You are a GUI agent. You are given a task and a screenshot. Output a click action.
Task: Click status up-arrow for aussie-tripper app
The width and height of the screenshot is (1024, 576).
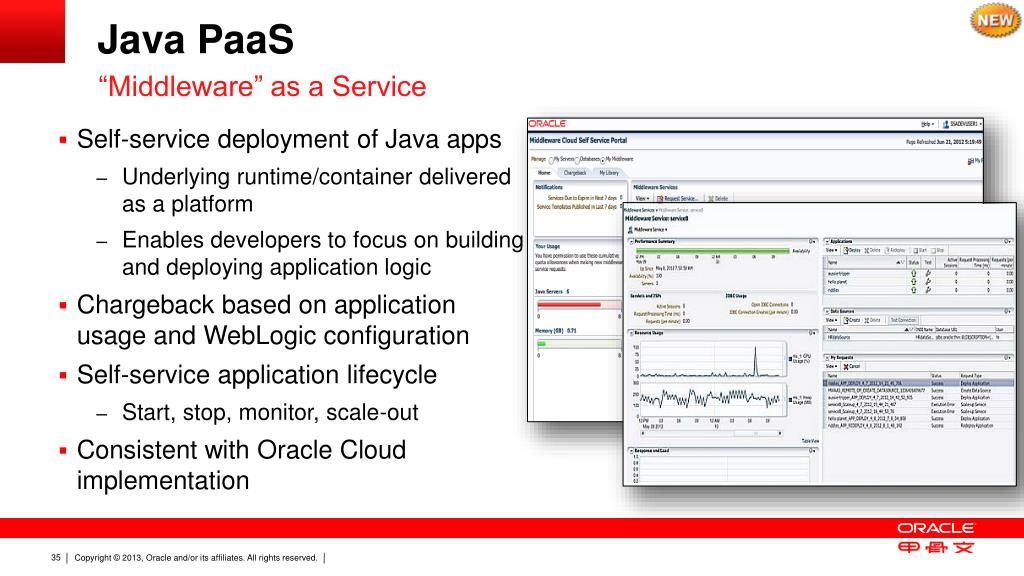[x=914, y=274]
